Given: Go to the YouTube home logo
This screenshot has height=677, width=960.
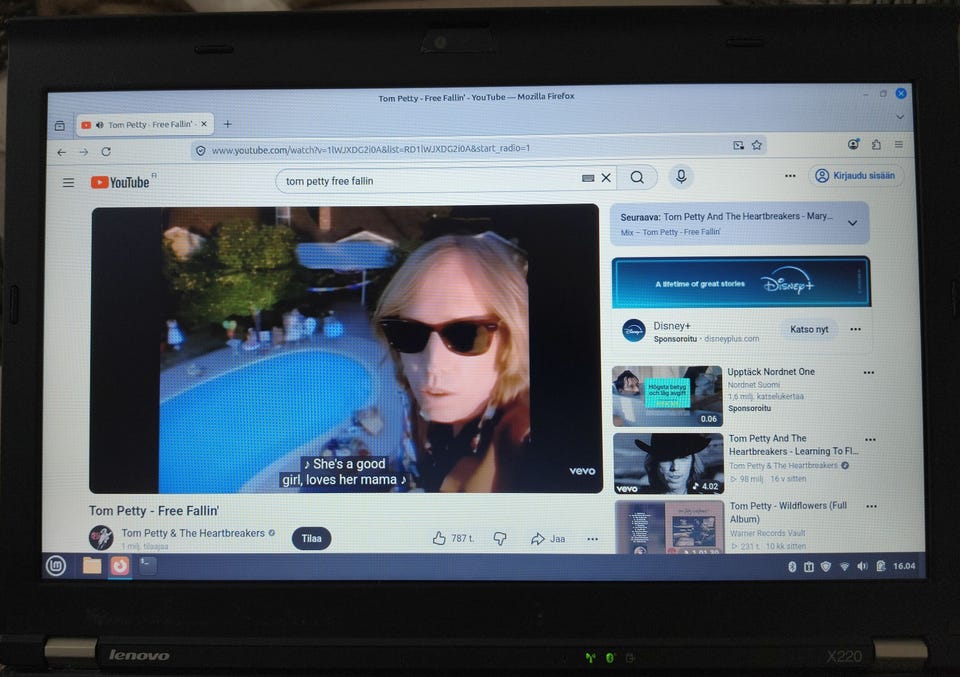Looking at the screenshot, I should click(x=120, y=182).
